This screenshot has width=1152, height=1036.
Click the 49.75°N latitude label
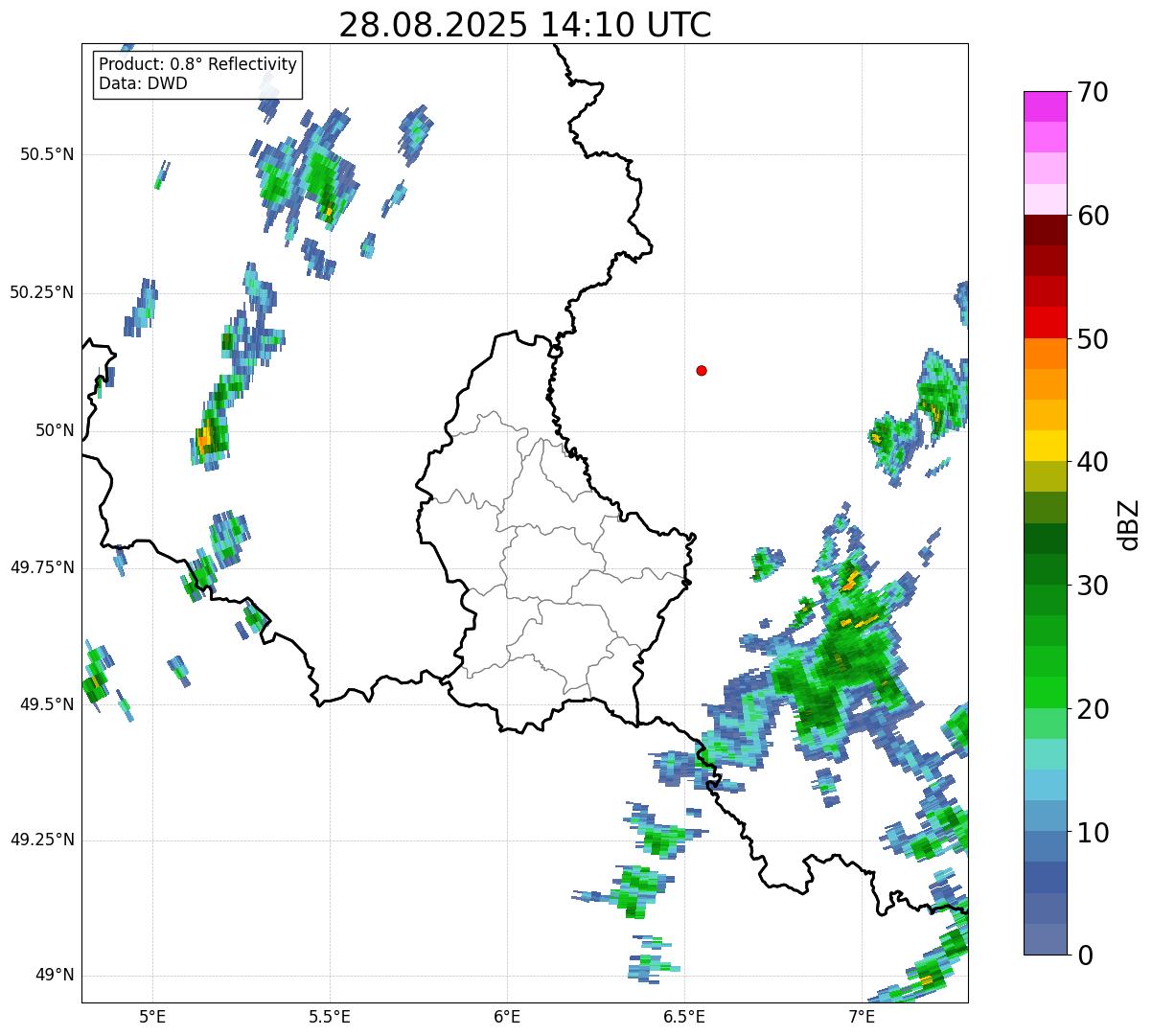pyautogui.click(x=42, y=567)
